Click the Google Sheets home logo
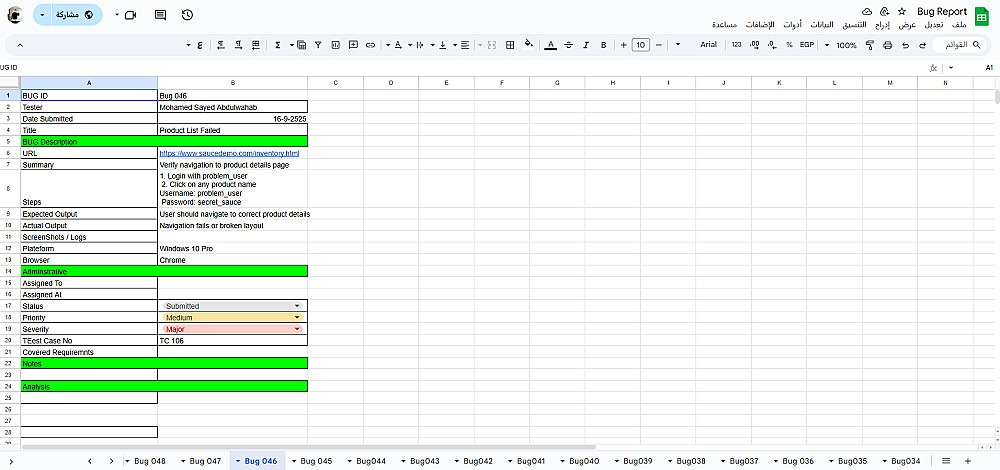This screenshot has height=470, width=1000. [x=981, y=15]
